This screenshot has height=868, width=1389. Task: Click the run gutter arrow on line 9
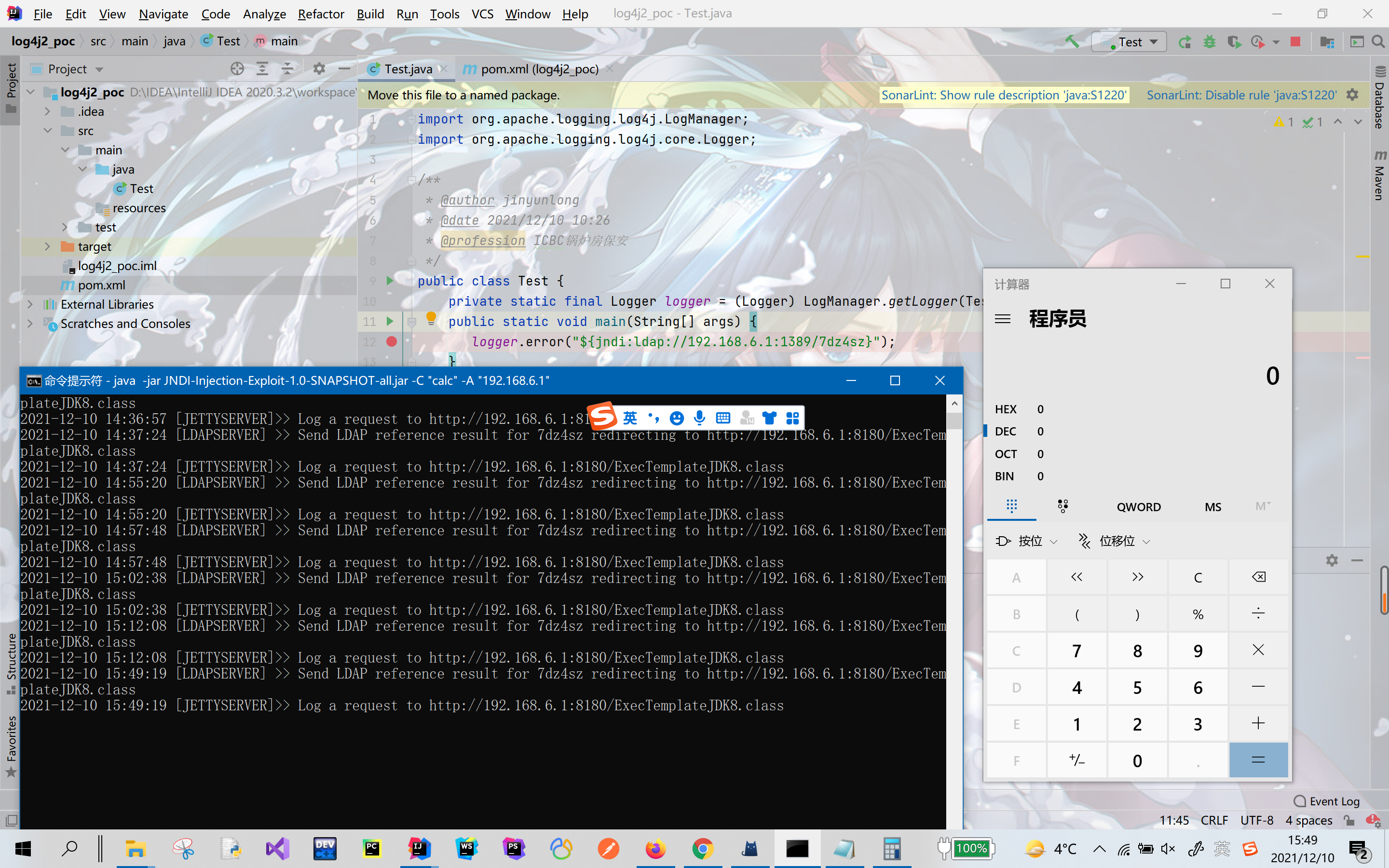pos(390,281)
